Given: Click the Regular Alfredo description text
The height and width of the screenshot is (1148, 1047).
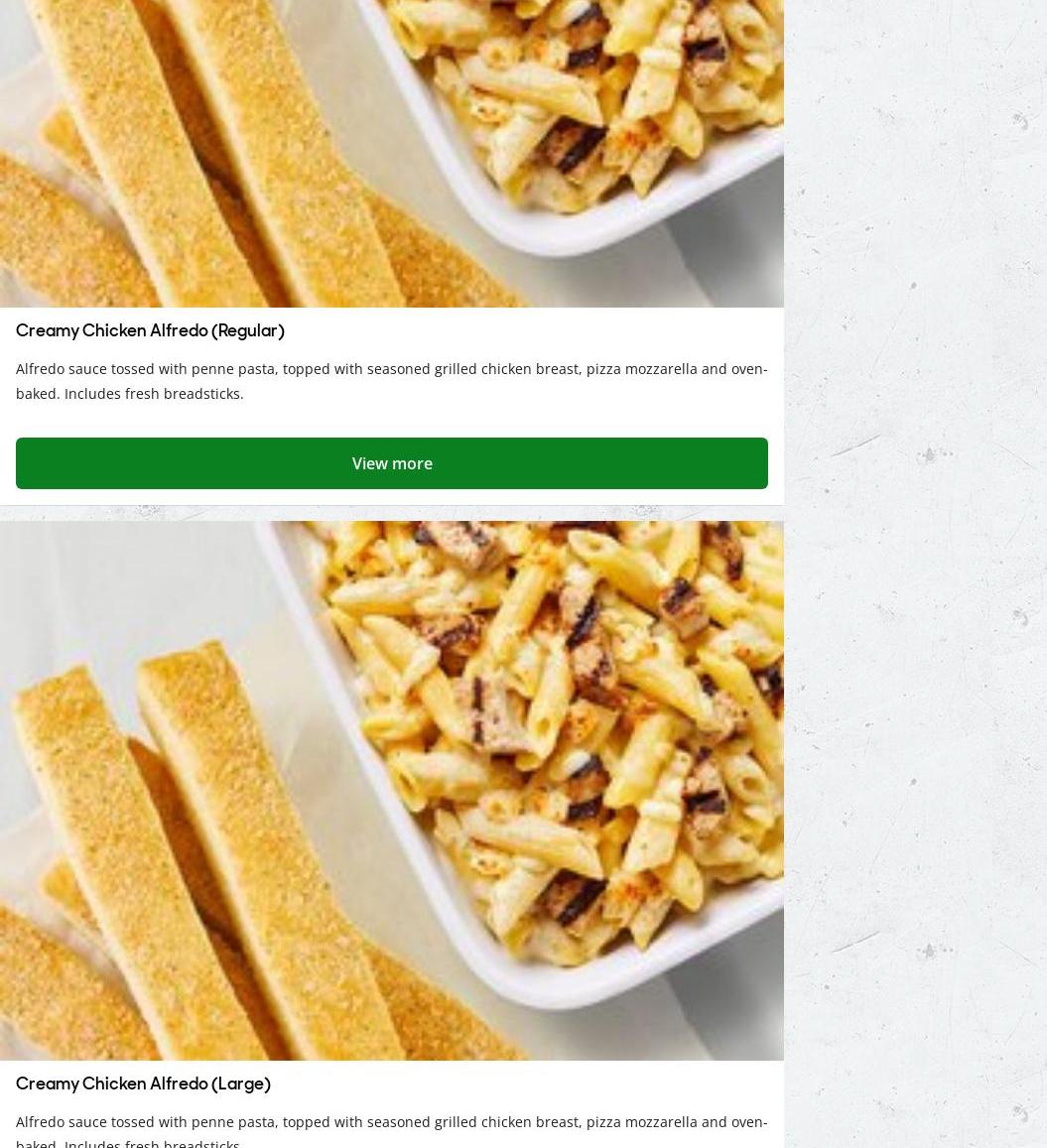Looking at the screenshot, I should pyautogui.click(x=392, y=381).
